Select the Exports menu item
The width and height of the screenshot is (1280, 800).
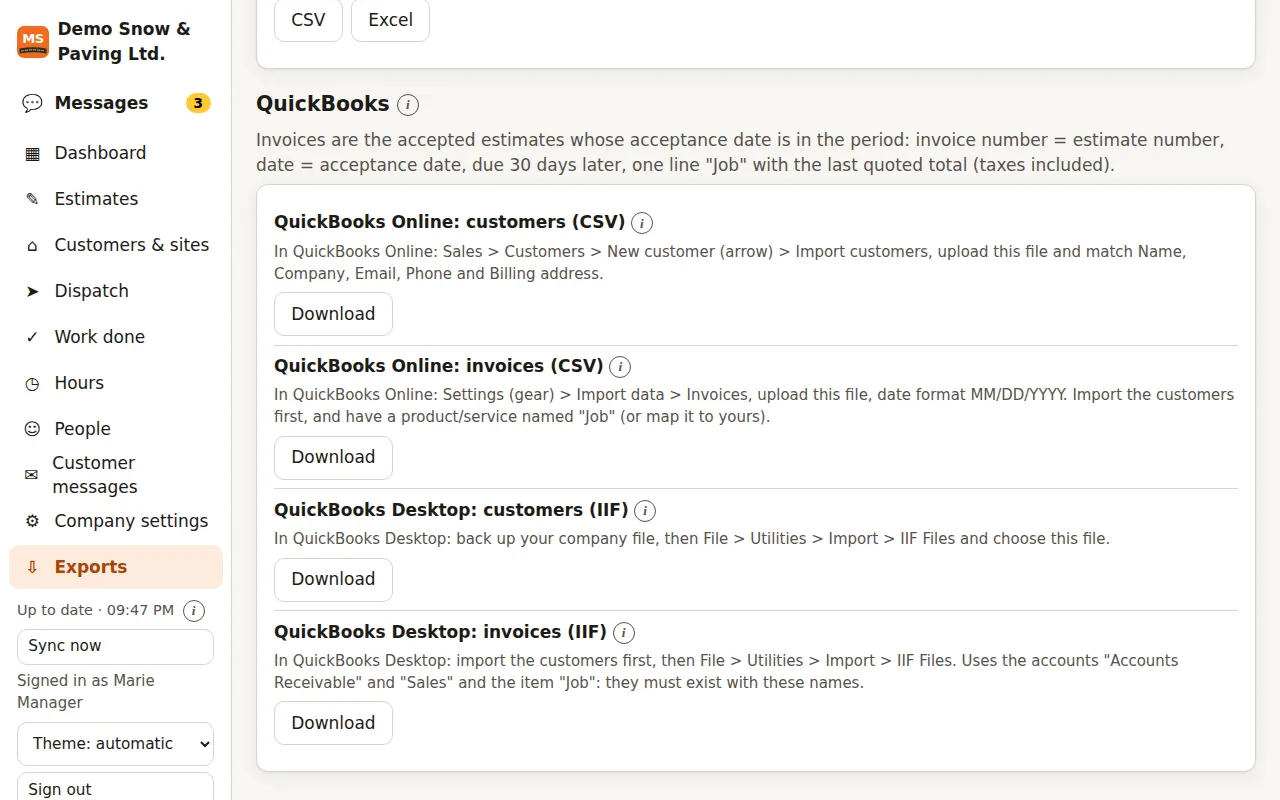(x=116, y=567)
